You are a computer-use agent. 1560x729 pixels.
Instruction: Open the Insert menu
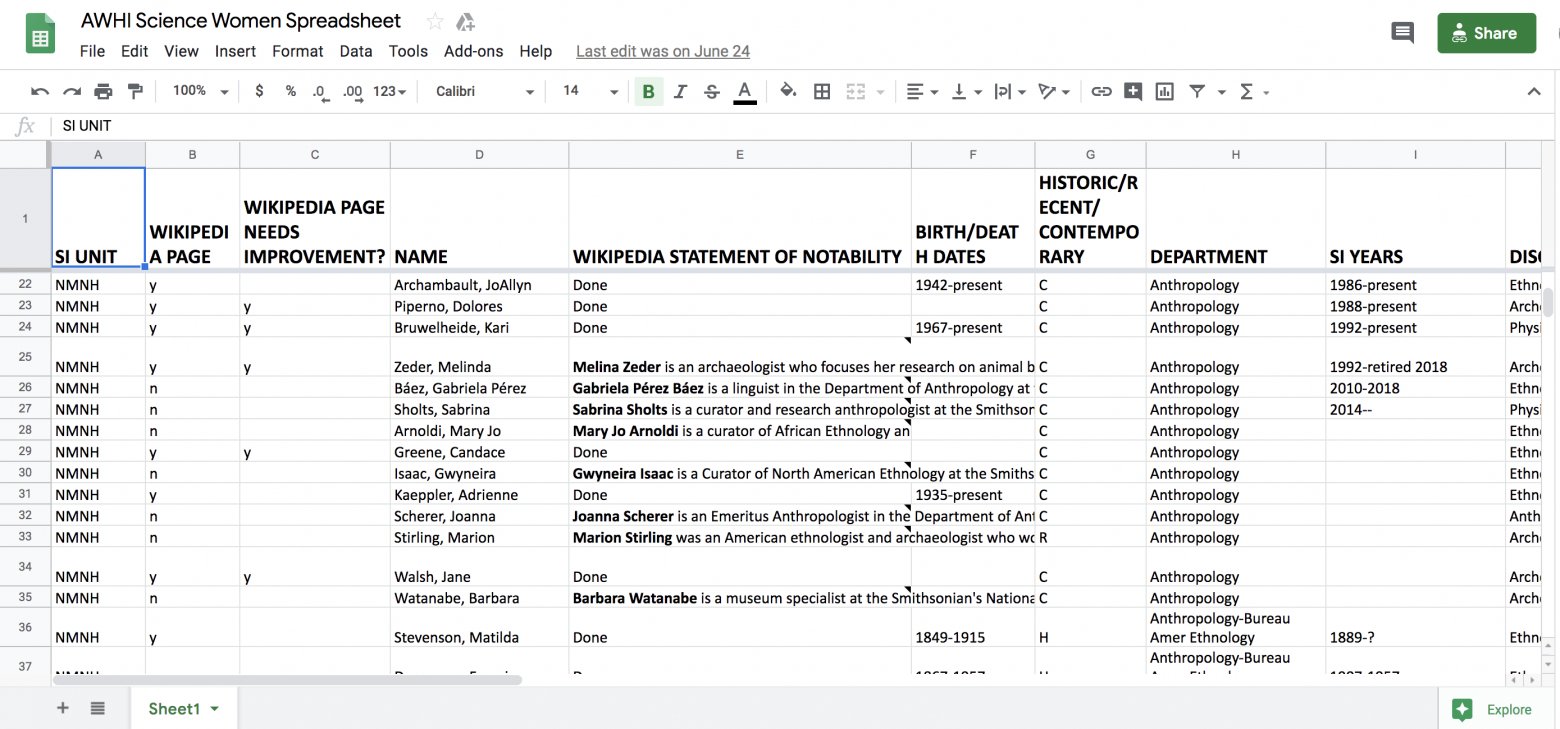click(235, 51)
